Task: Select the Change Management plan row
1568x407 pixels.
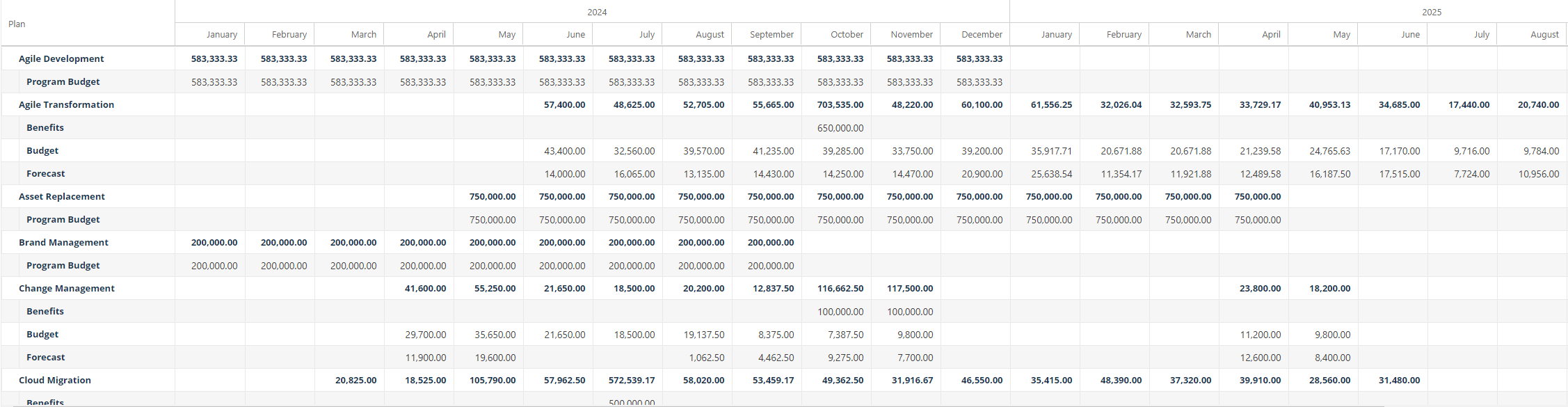Action: (x=66, y=288)
